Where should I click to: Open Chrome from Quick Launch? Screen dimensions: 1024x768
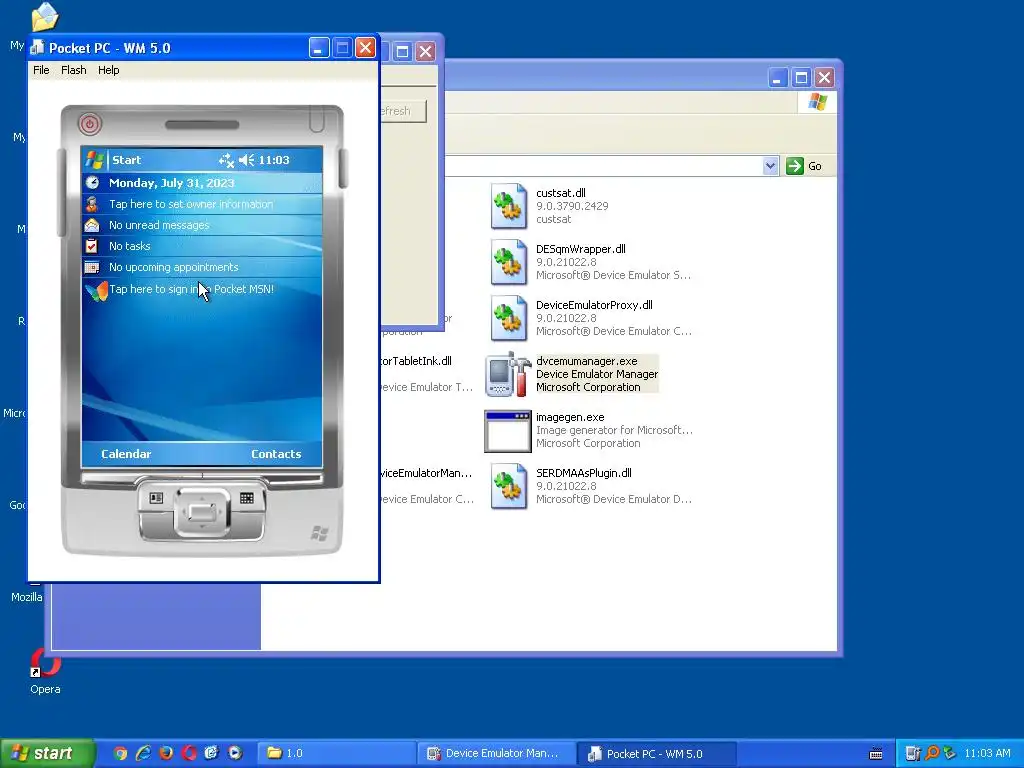(120, 753)
